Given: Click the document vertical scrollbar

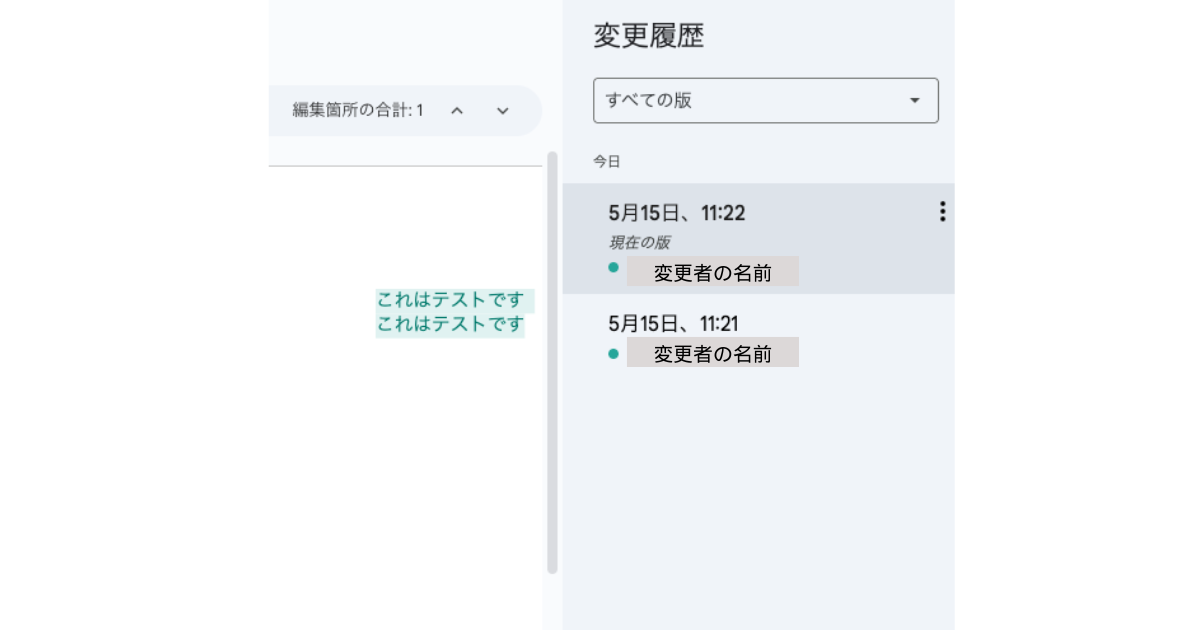Looking at the screenshot, I should pos(552,362).
